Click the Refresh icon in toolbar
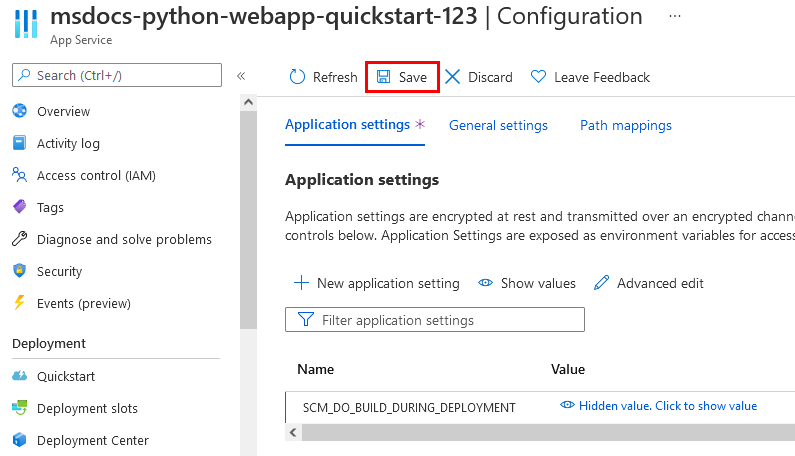 (x=297, y=77)
